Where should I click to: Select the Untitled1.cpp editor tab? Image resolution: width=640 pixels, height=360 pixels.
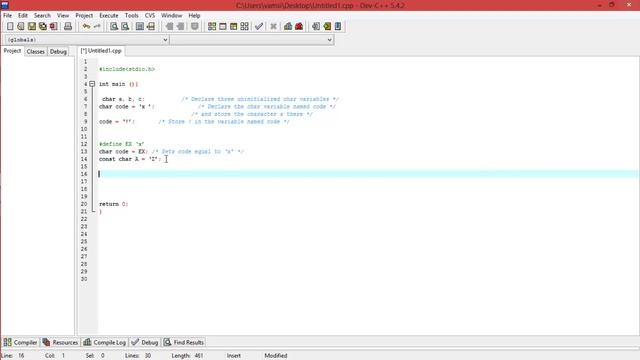point(101,51)
